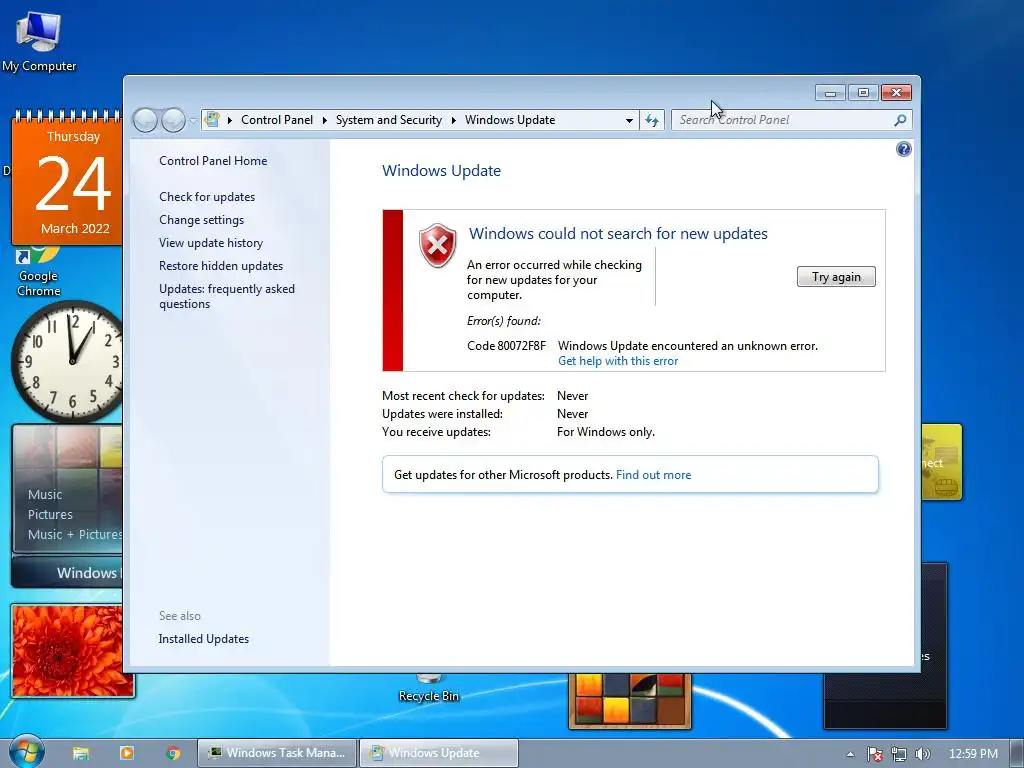Open Google Chrome desktop shortcut

coord(39,271)
